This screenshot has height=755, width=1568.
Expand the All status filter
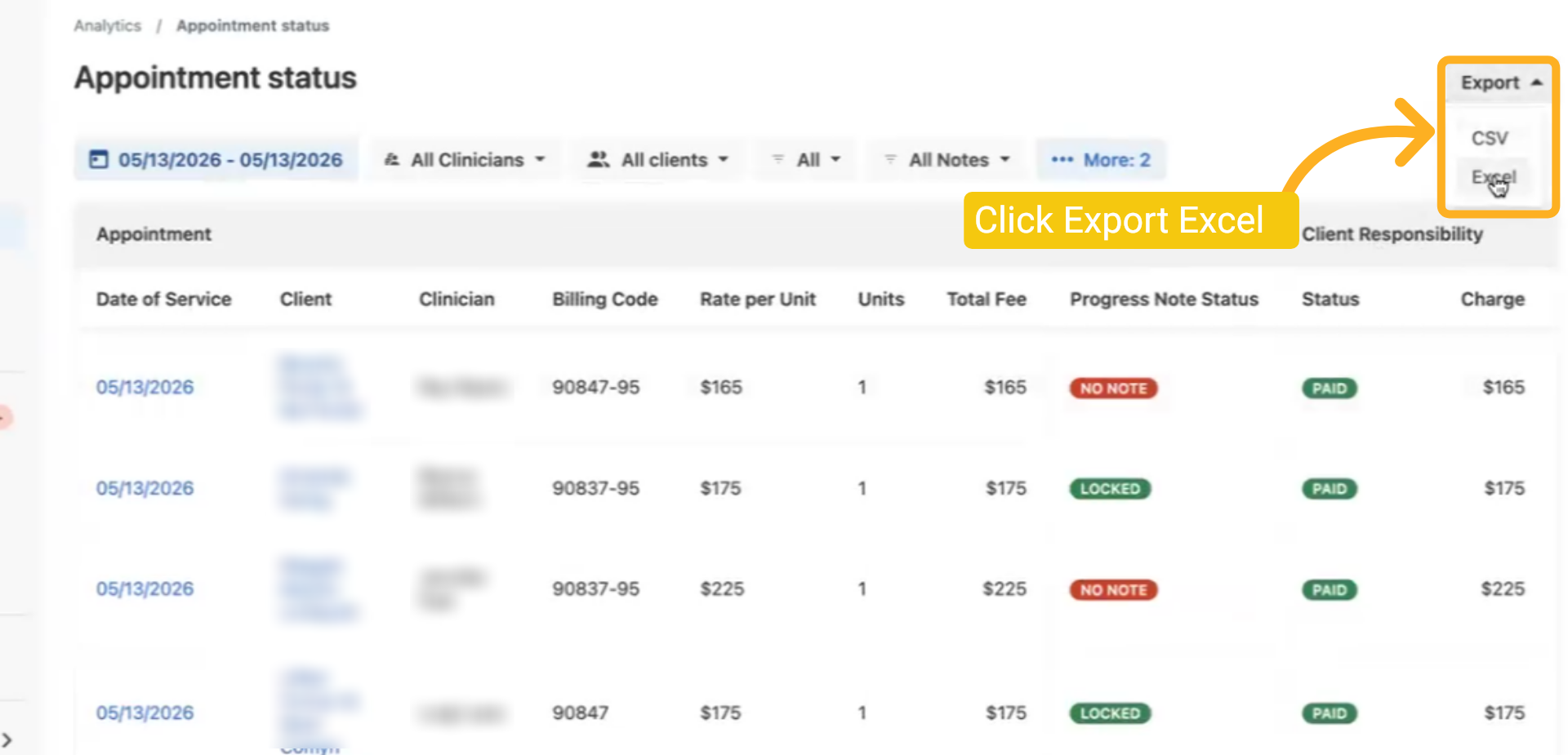click(806, 160)
